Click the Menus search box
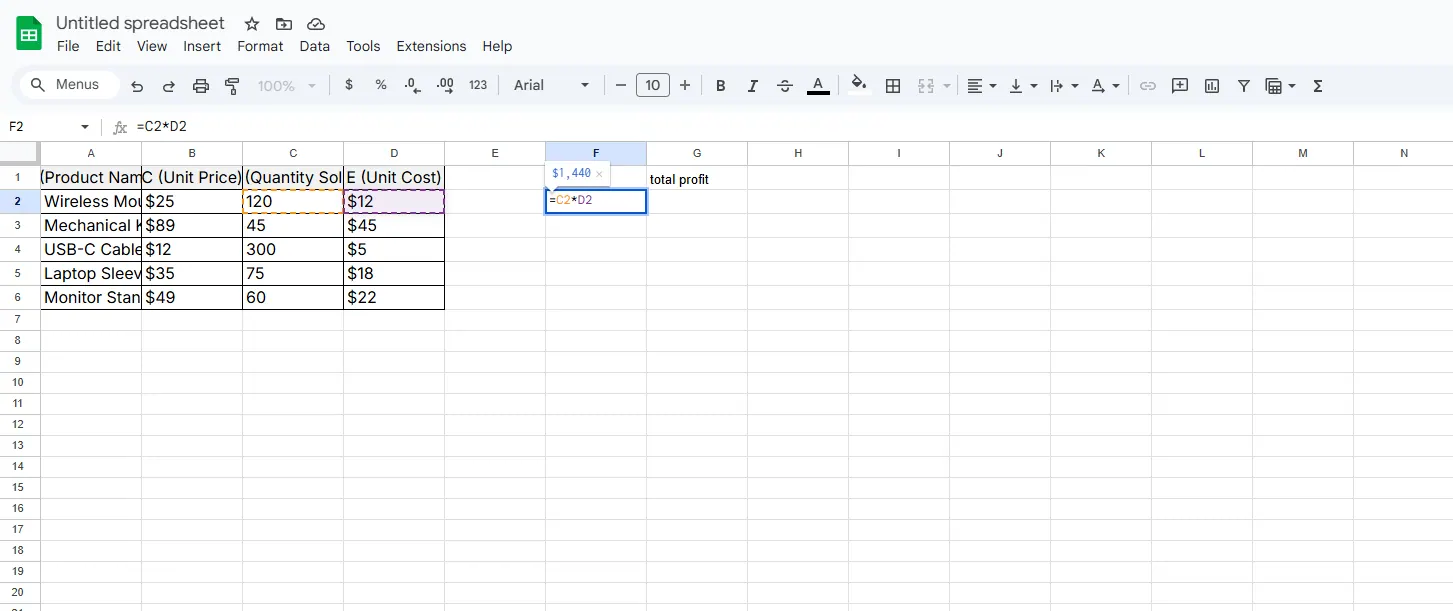This screenshot has width=1453, height=611. [x=68, y=85]
